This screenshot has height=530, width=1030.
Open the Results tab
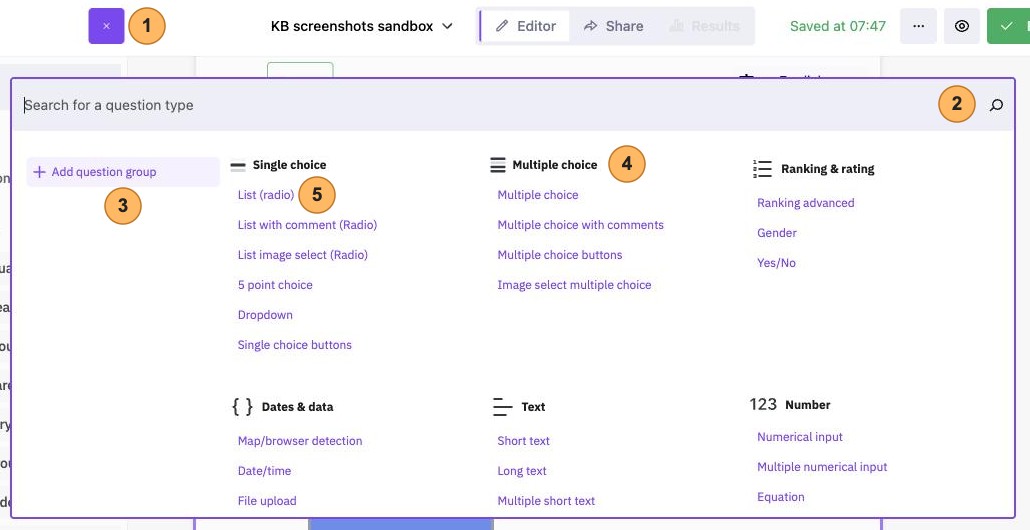tap(704, 26)
